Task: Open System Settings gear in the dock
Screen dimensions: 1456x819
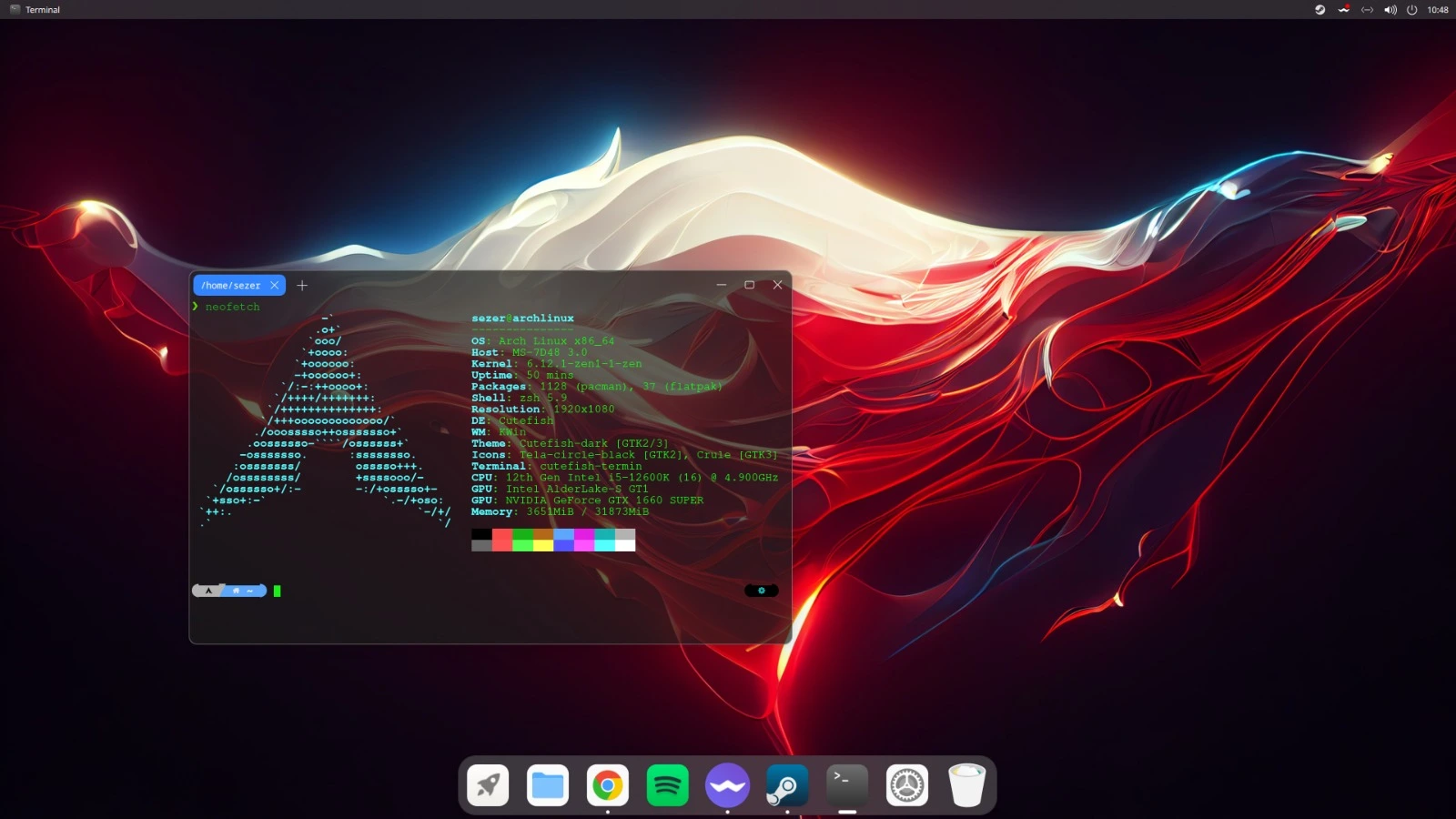Action: coord(907,784)
